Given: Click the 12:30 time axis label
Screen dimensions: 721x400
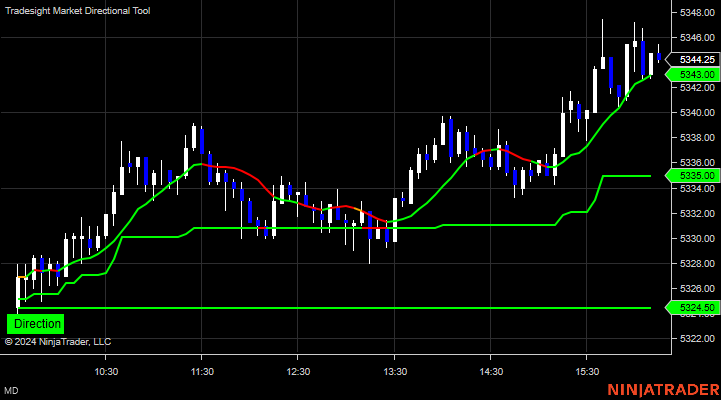Looking at the screenshot, I should 298,371.
